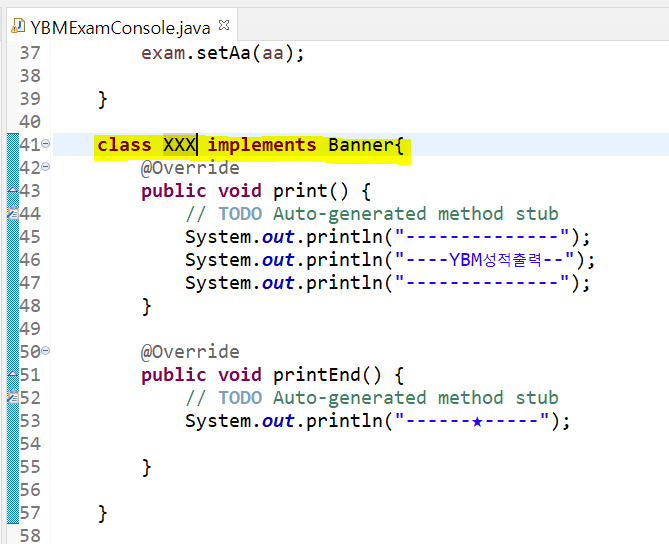Click the override marker at line 43
This screenshot has width=669, height=544.
(13, 190)
